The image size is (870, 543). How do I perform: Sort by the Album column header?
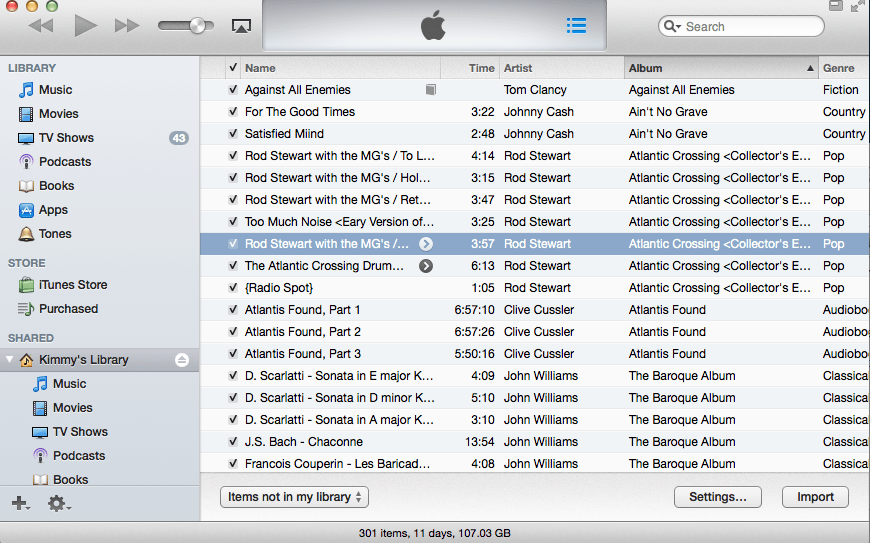(721, 68)
